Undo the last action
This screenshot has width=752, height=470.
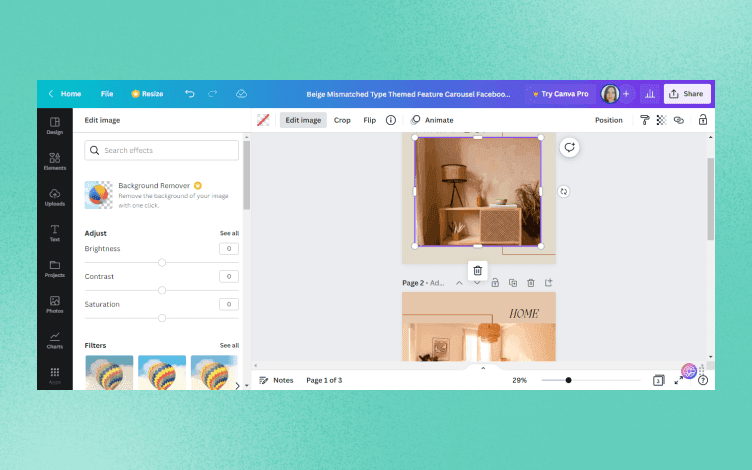[x=190, y=94]
